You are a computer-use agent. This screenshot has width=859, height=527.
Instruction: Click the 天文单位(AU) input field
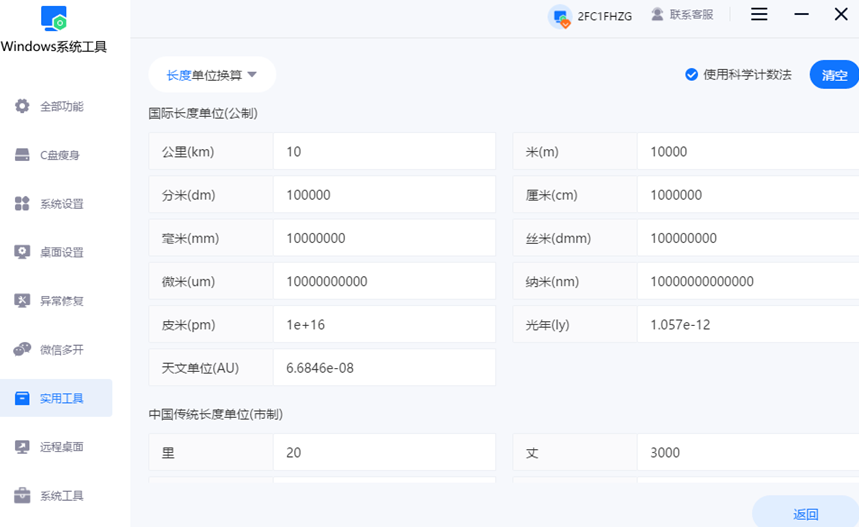tap(385, 368)
